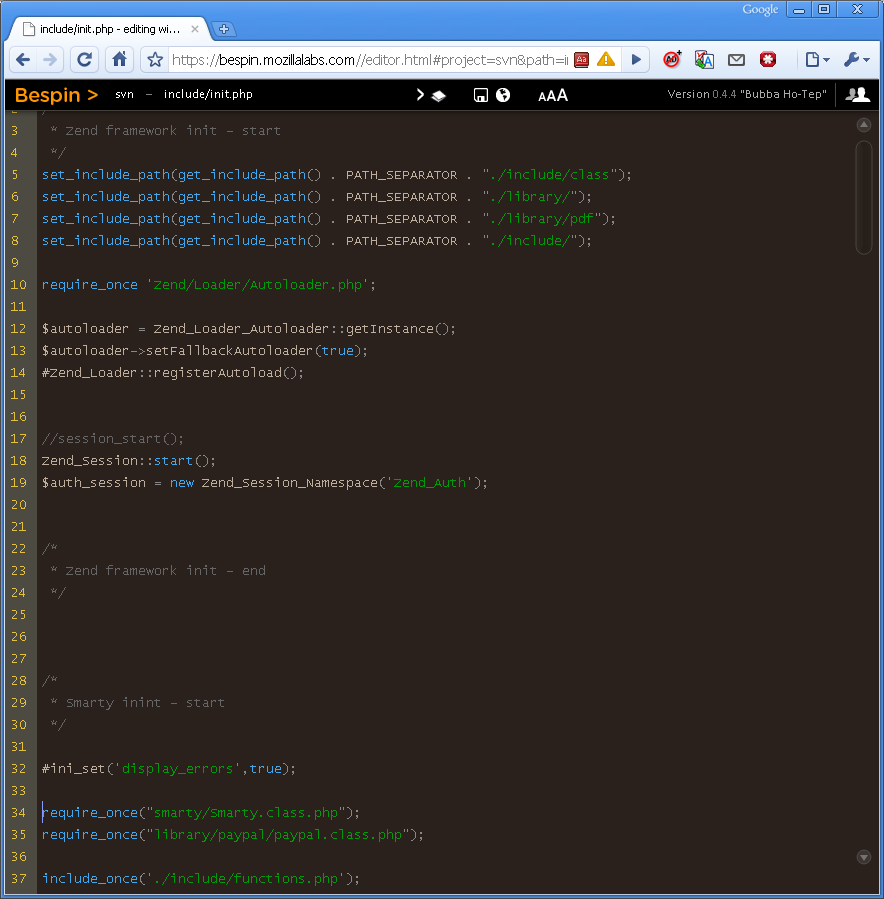Click the Zend_Session::start(); line

tap(128, 460)
